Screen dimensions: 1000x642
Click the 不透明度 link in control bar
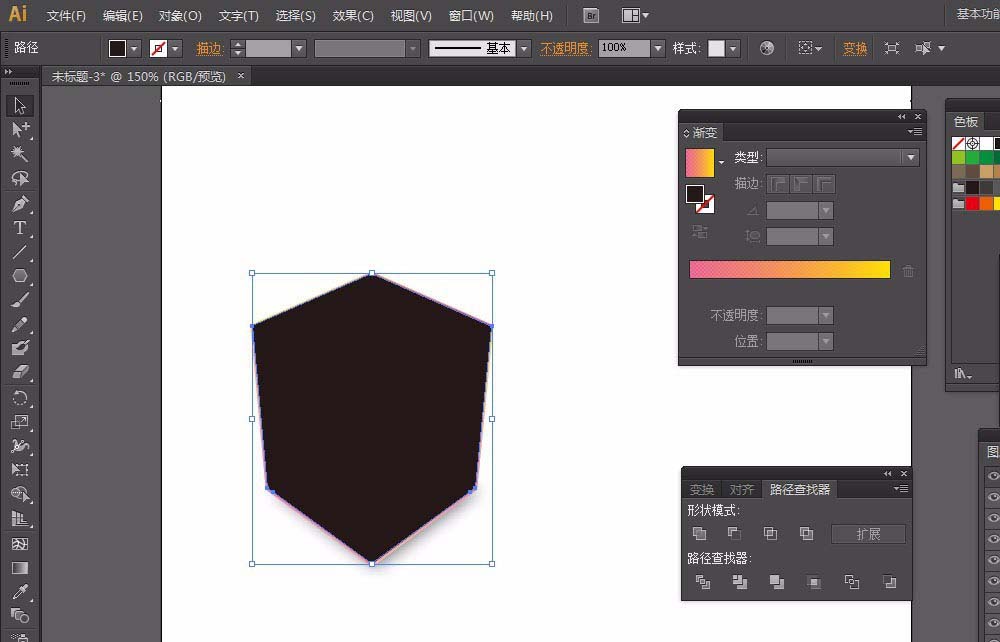pos(564,48)
